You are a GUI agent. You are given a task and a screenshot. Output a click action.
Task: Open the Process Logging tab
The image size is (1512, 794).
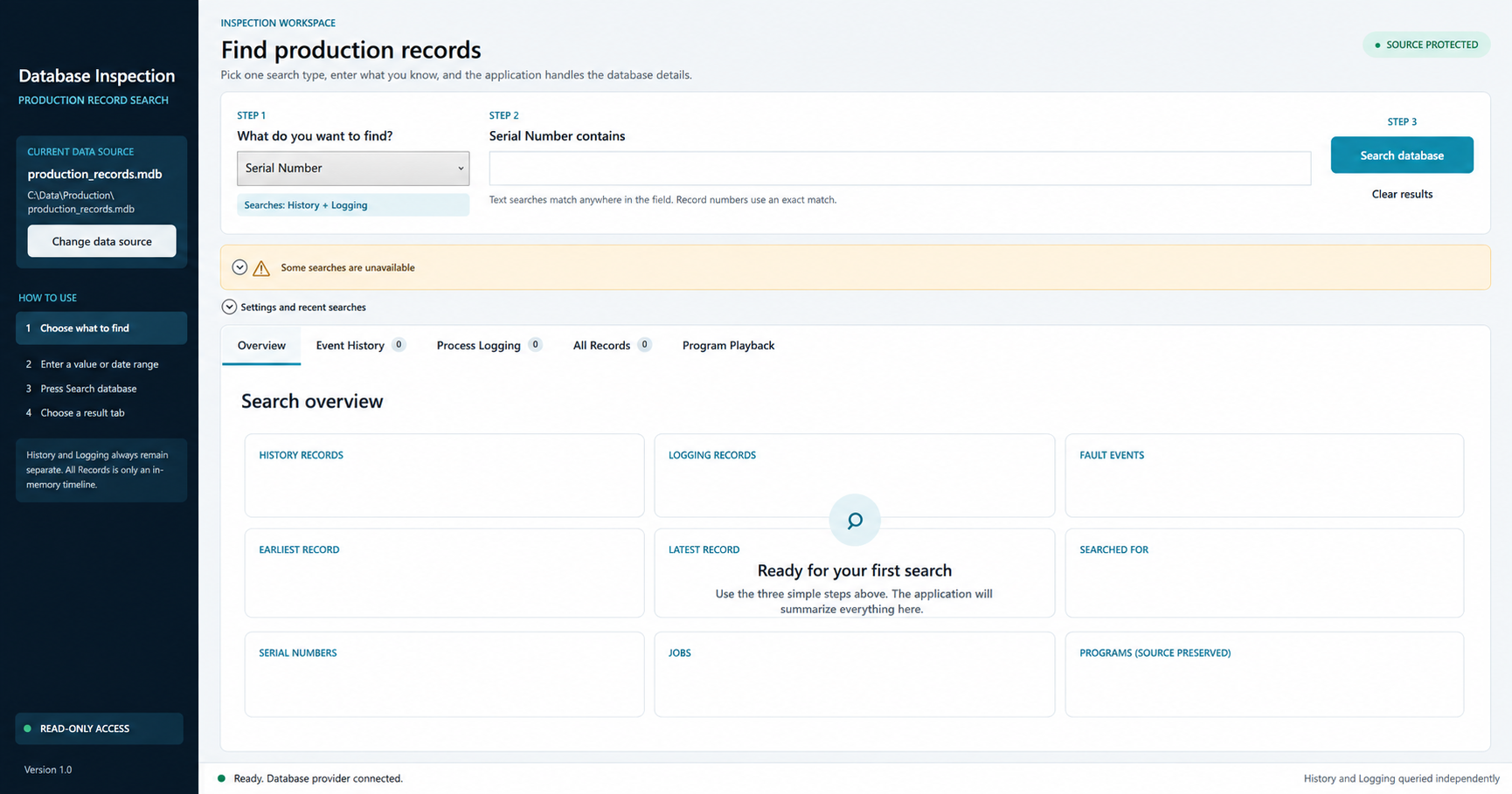click(489, 346)
